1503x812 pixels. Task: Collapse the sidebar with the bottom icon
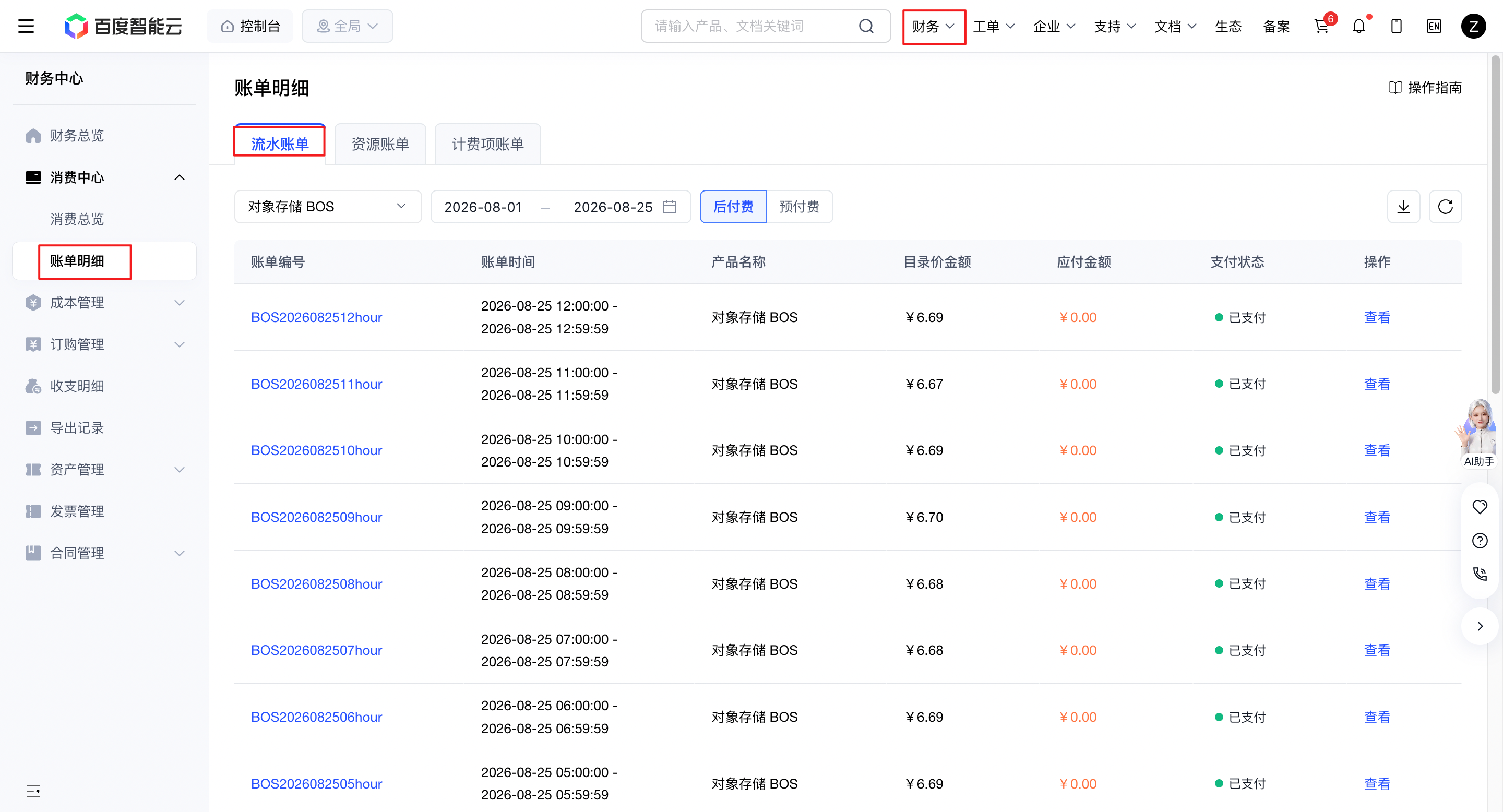(33, 791)
